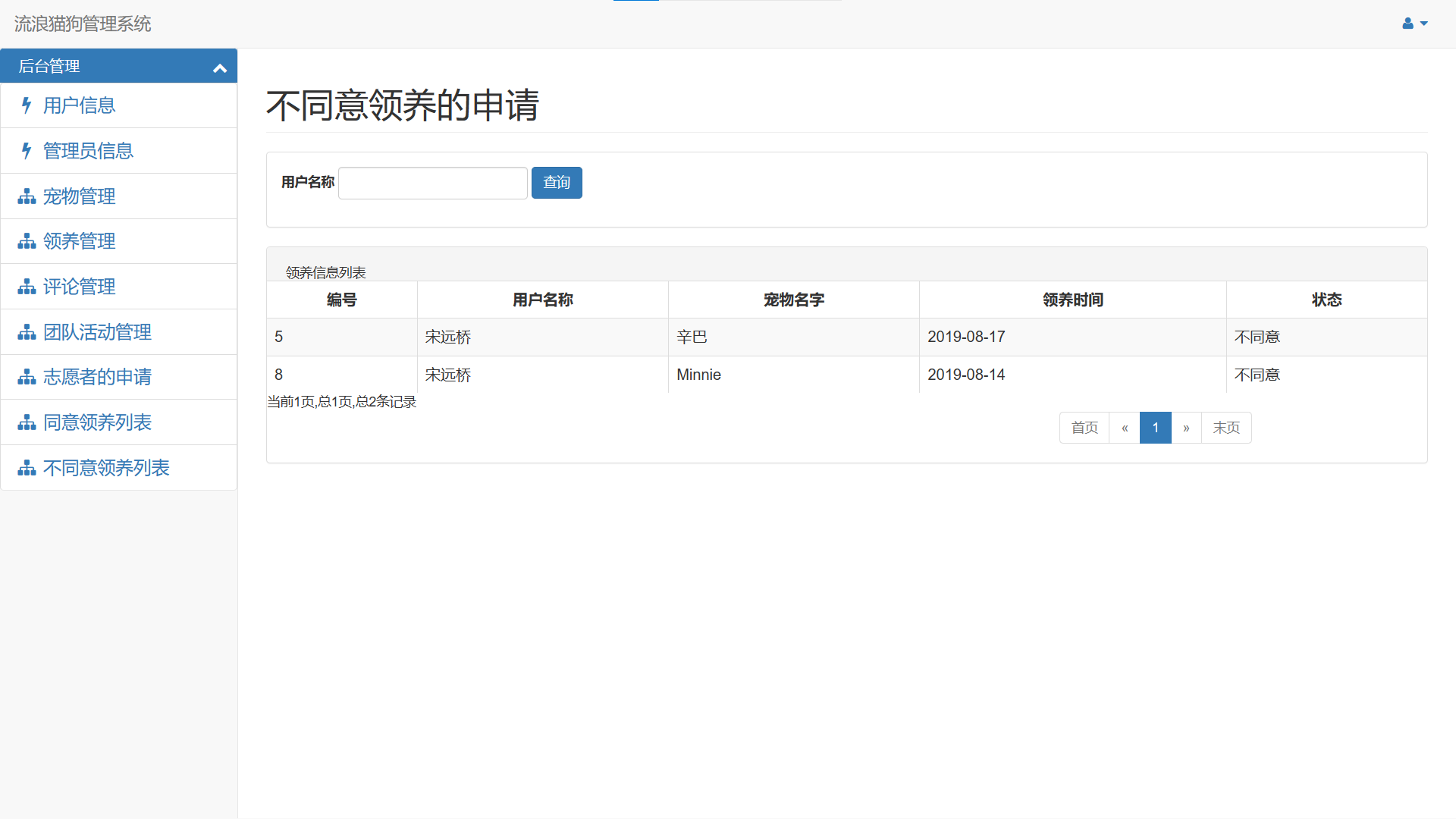Click the lightning icon beside 管理员信息
Screen dimensions: 1456x819
27,151
